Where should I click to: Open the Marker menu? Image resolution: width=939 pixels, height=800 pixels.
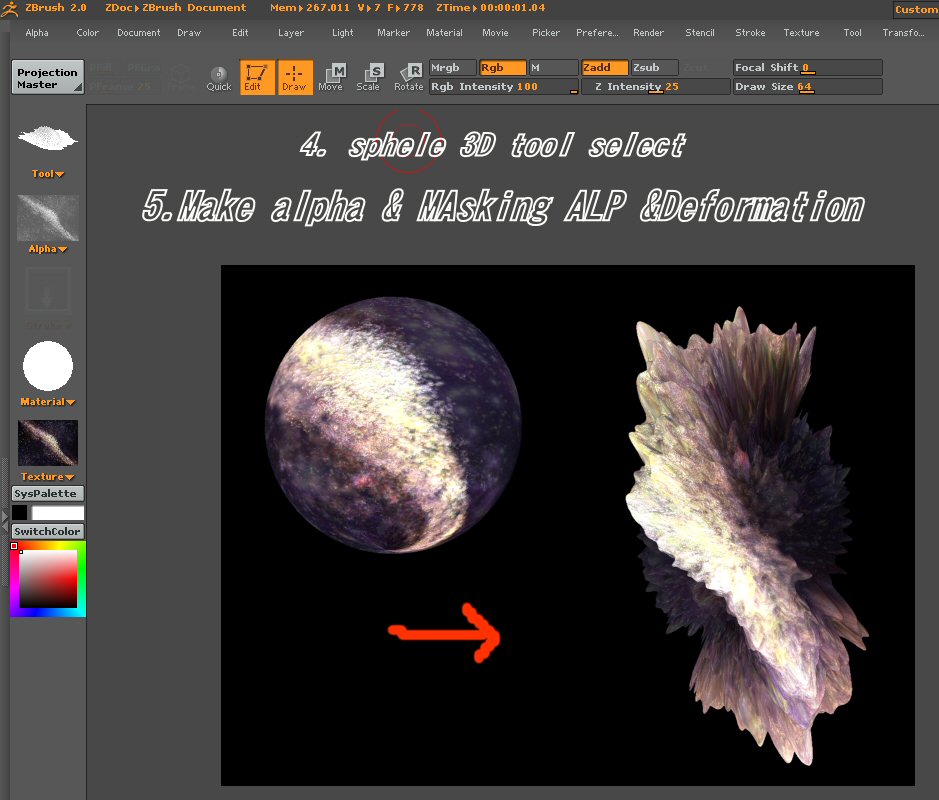coord(393,33)
